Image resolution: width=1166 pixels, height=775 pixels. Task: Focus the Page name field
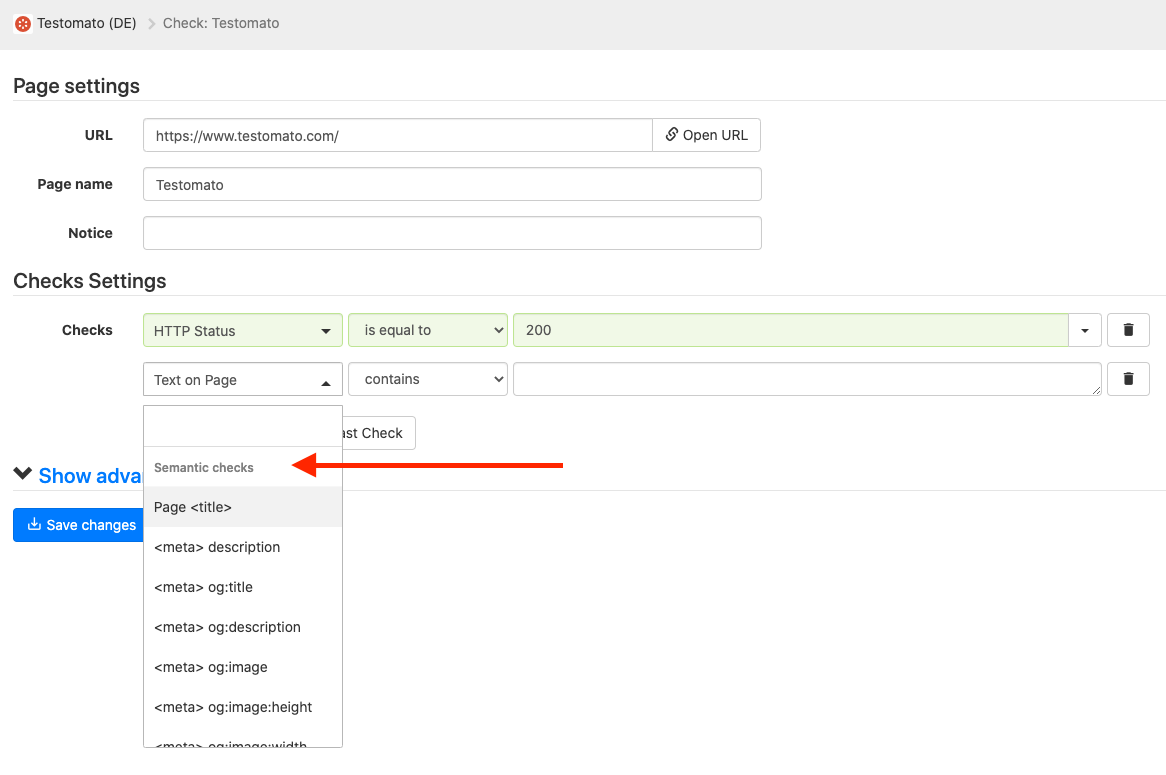click(x=452, y=184)
